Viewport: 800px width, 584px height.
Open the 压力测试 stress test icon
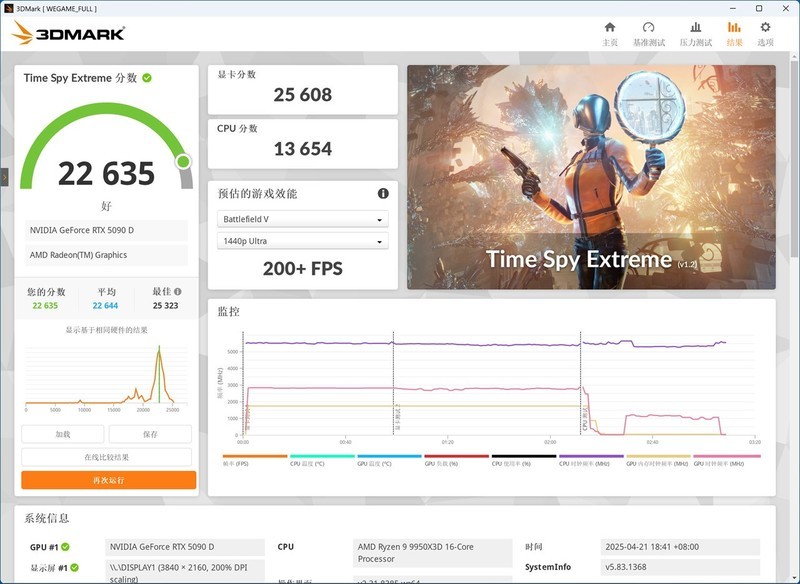[696, 28]
